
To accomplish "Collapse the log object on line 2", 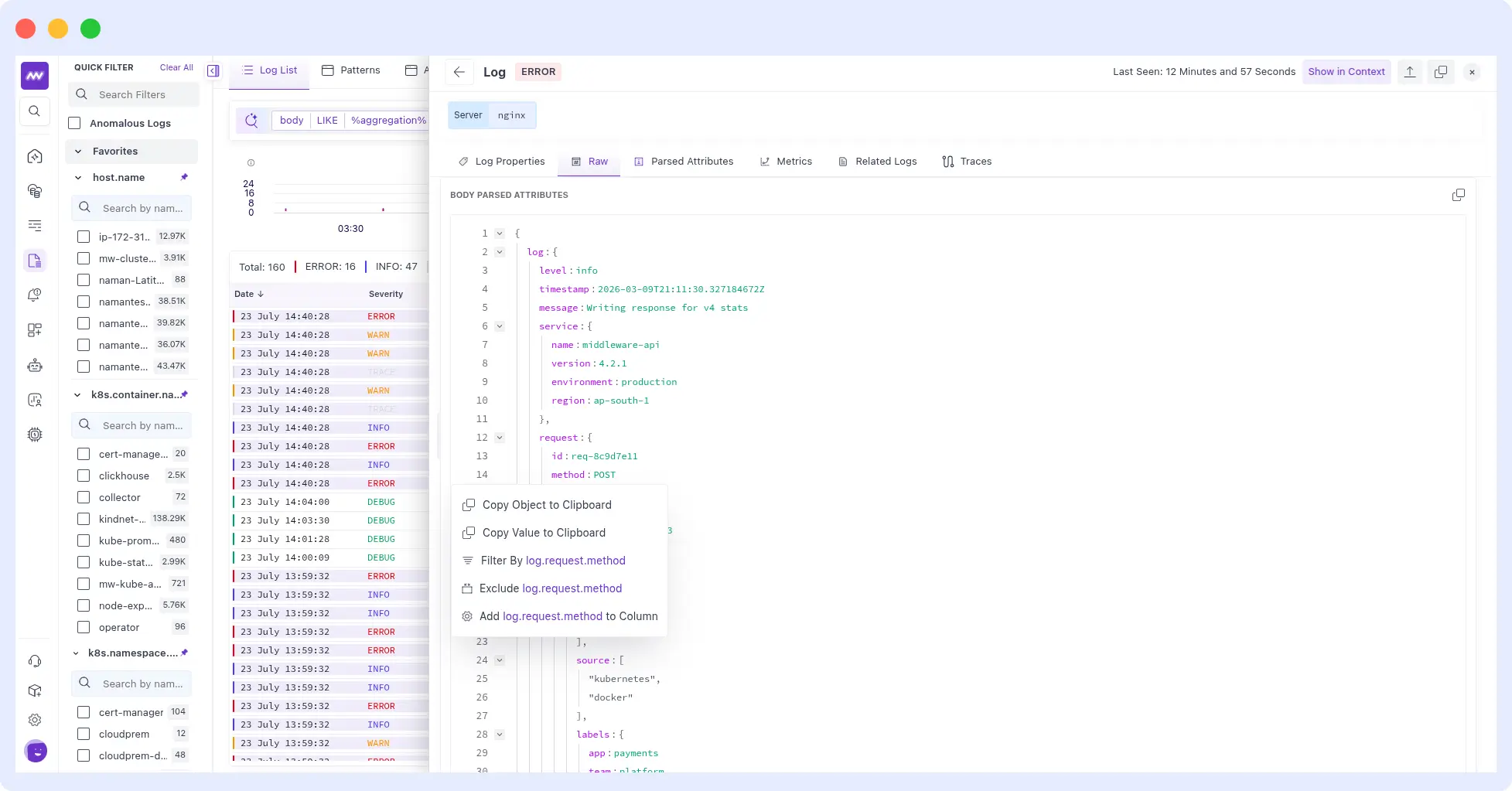I will (500, 252).
